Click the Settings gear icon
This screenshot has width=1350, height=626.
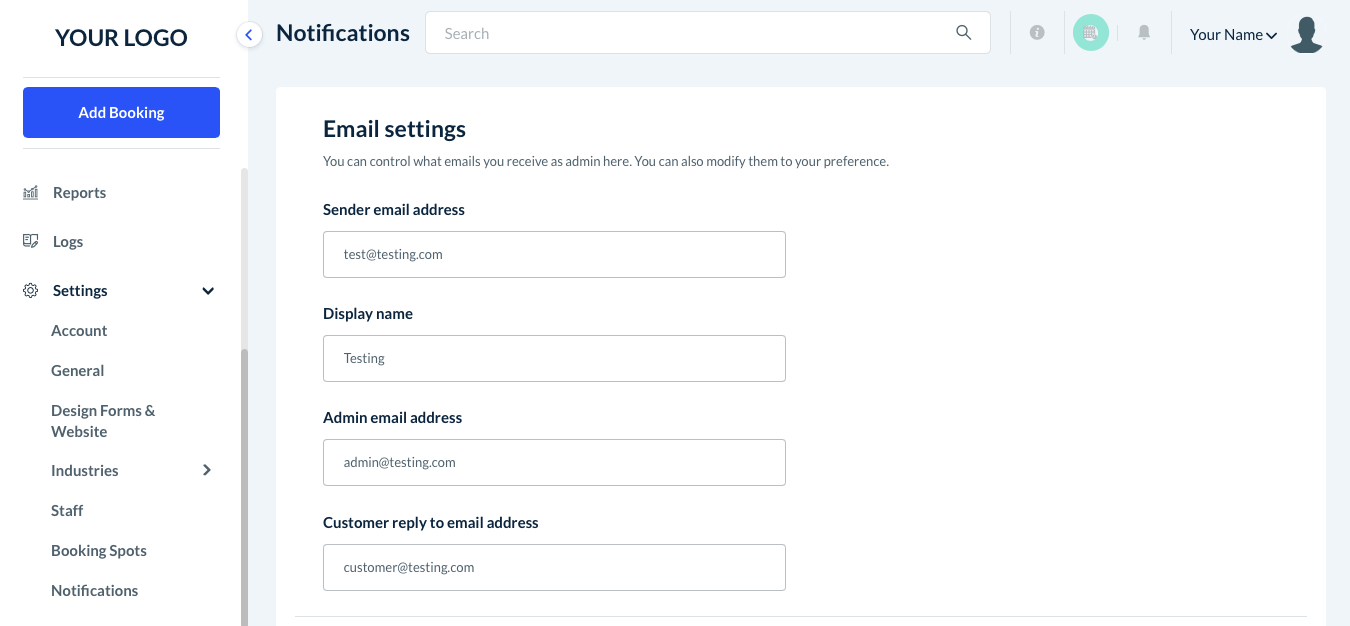(31, 290)
